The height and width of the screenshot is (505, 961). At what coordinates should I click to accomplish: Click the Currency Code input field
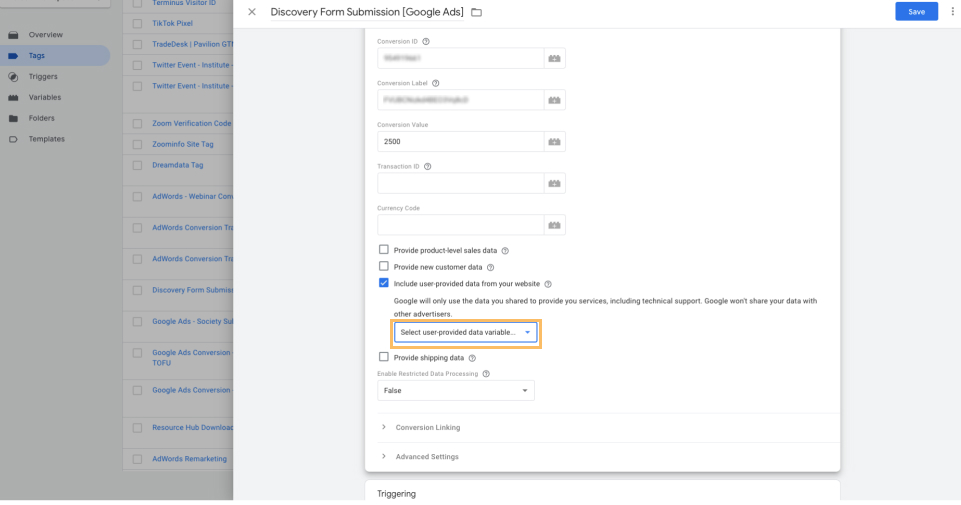[x=460, y=225]
